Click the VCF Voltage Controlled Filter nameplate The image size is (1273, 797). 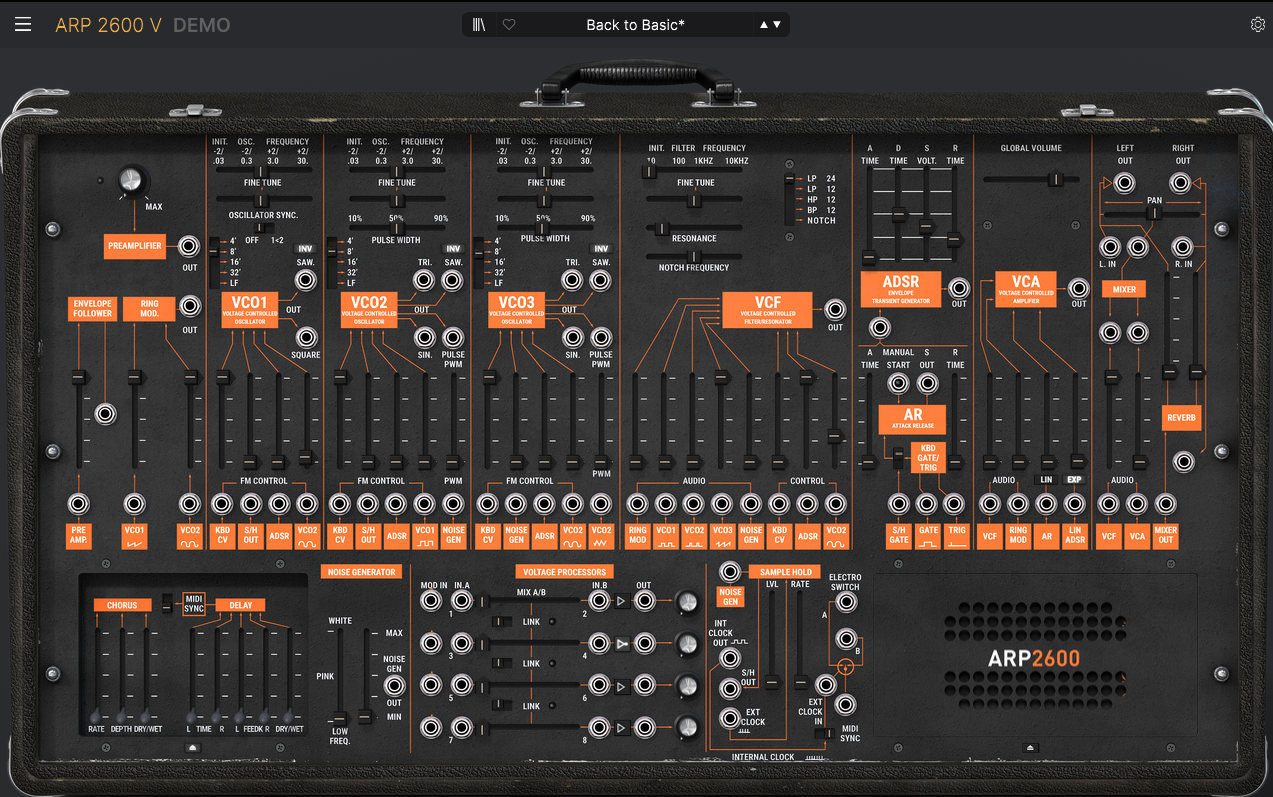(x=767, y=309)
